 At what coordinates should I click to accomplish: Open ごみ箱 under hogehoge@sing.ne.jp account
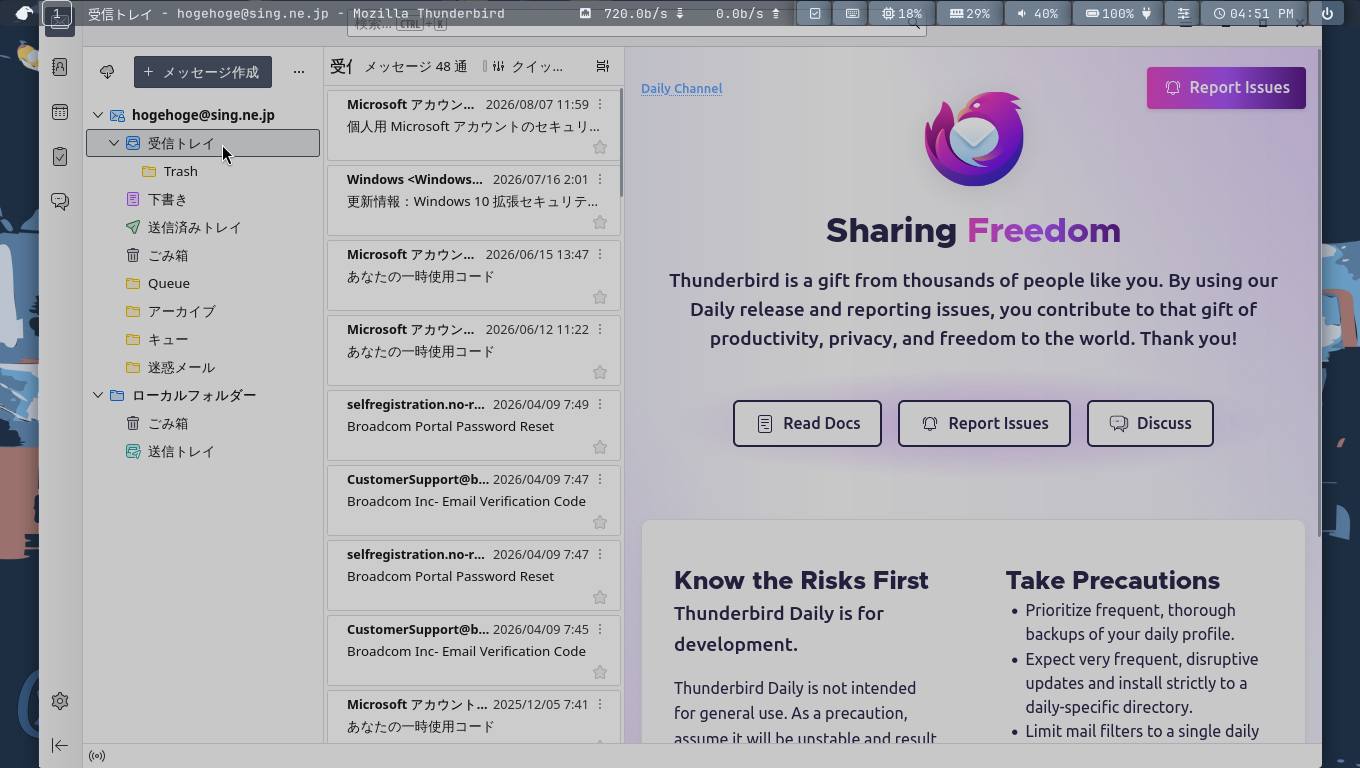(203, 255)
